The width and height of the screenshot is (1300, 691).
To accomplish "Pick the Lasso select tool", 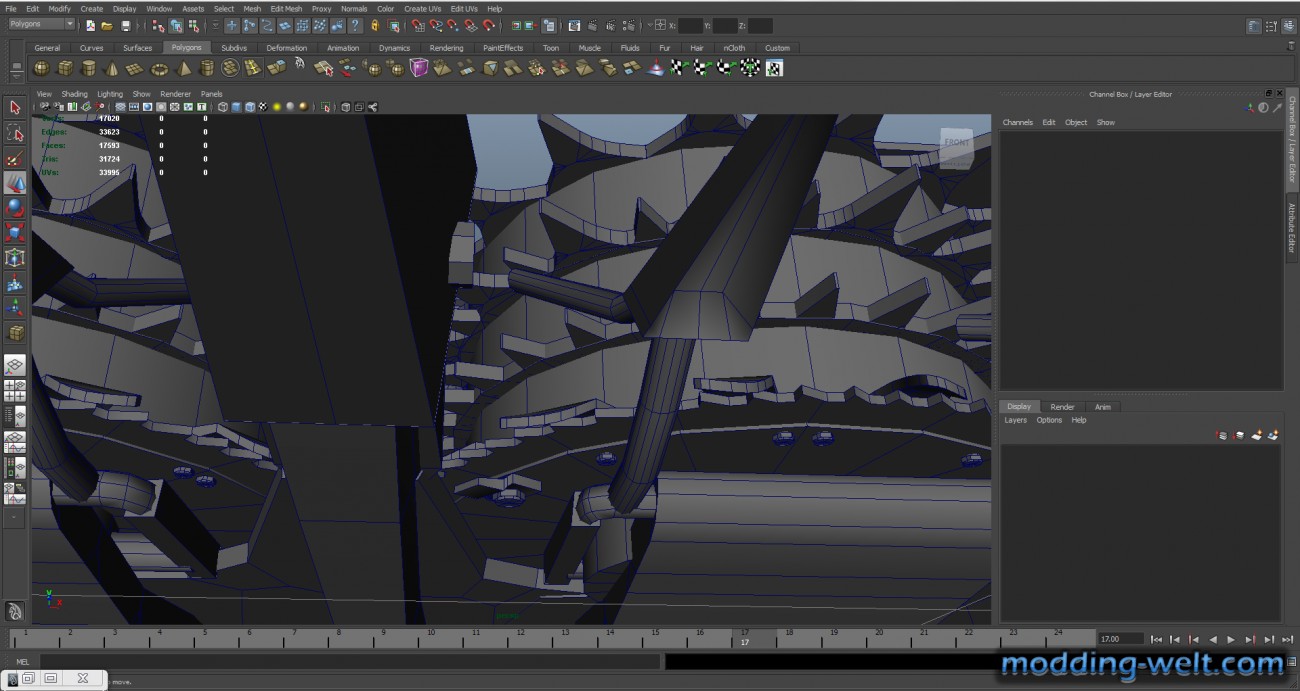I will 15,132.
